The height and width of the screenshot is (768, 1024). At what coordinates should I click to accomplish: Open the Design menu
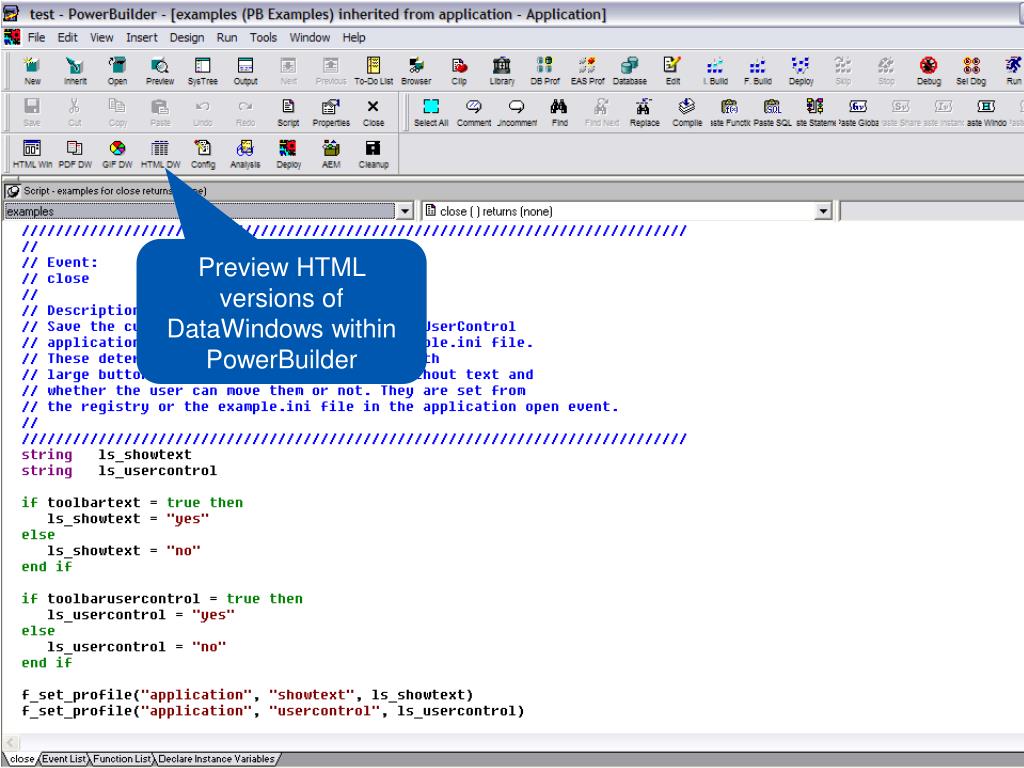click(x=187, y=38)
